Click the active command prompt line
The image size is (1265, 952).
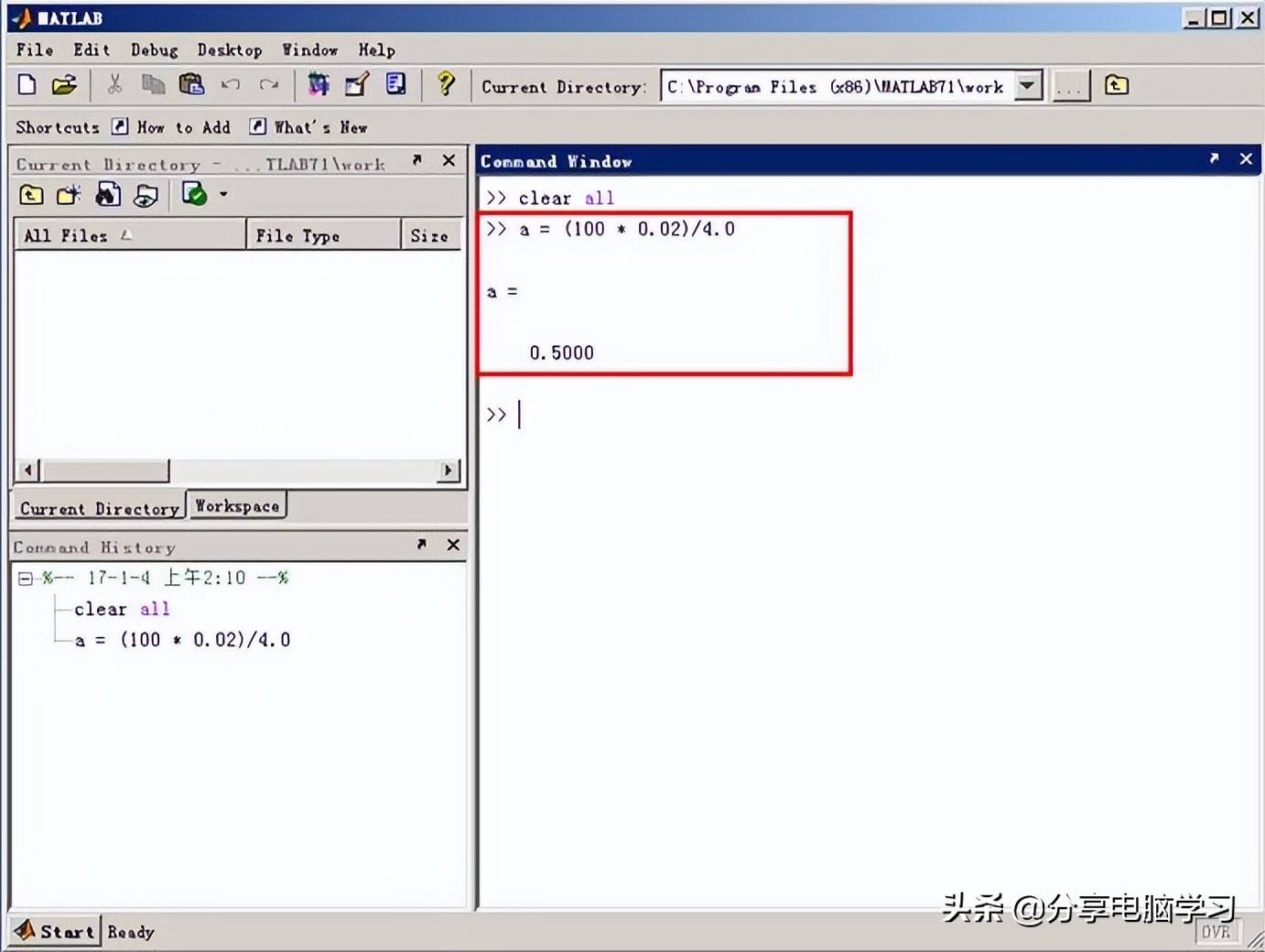[x=868, y=415]
